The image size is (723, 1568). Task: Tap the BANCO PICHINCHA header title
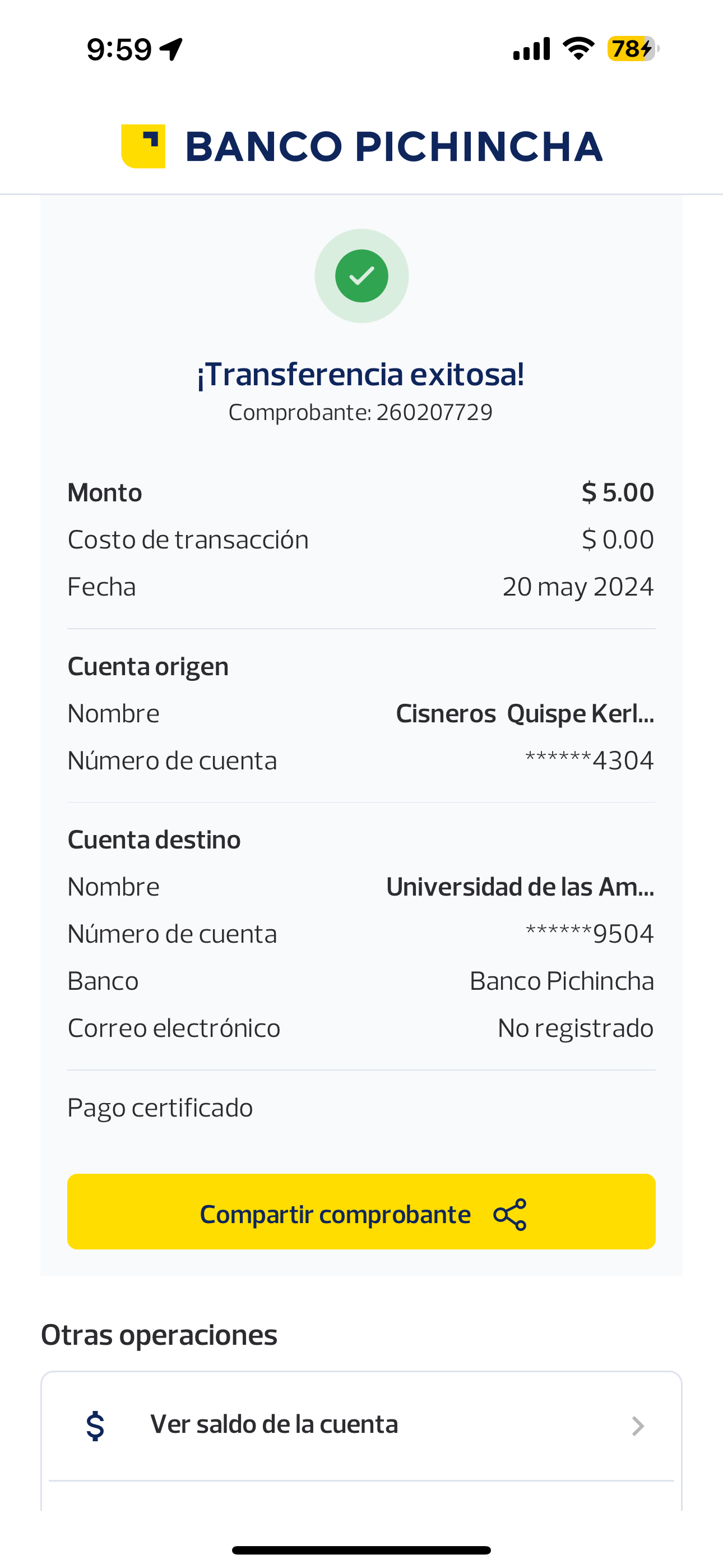(x=394, y=147)
